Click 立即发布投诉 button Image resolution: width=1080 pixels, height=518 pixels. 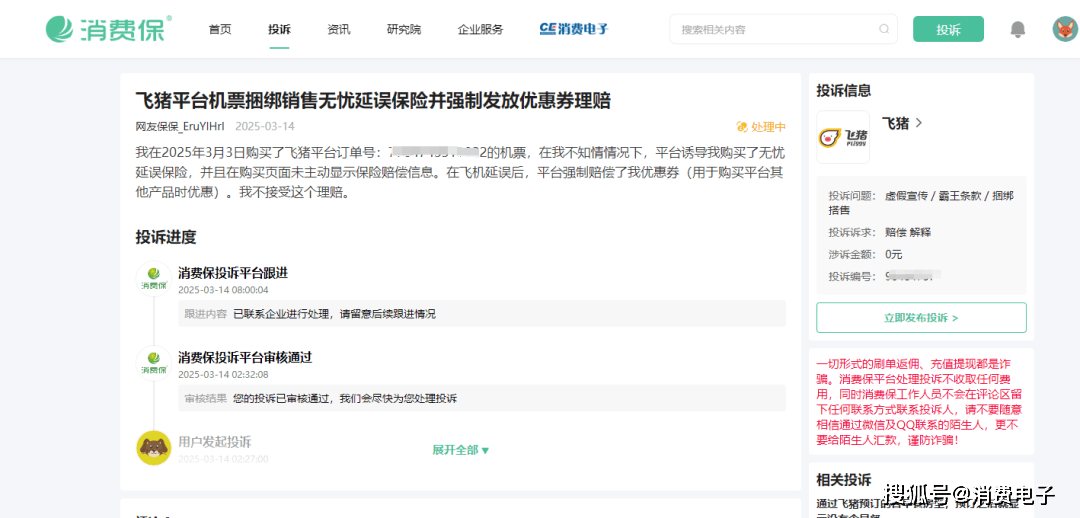[x=922, y=318]
